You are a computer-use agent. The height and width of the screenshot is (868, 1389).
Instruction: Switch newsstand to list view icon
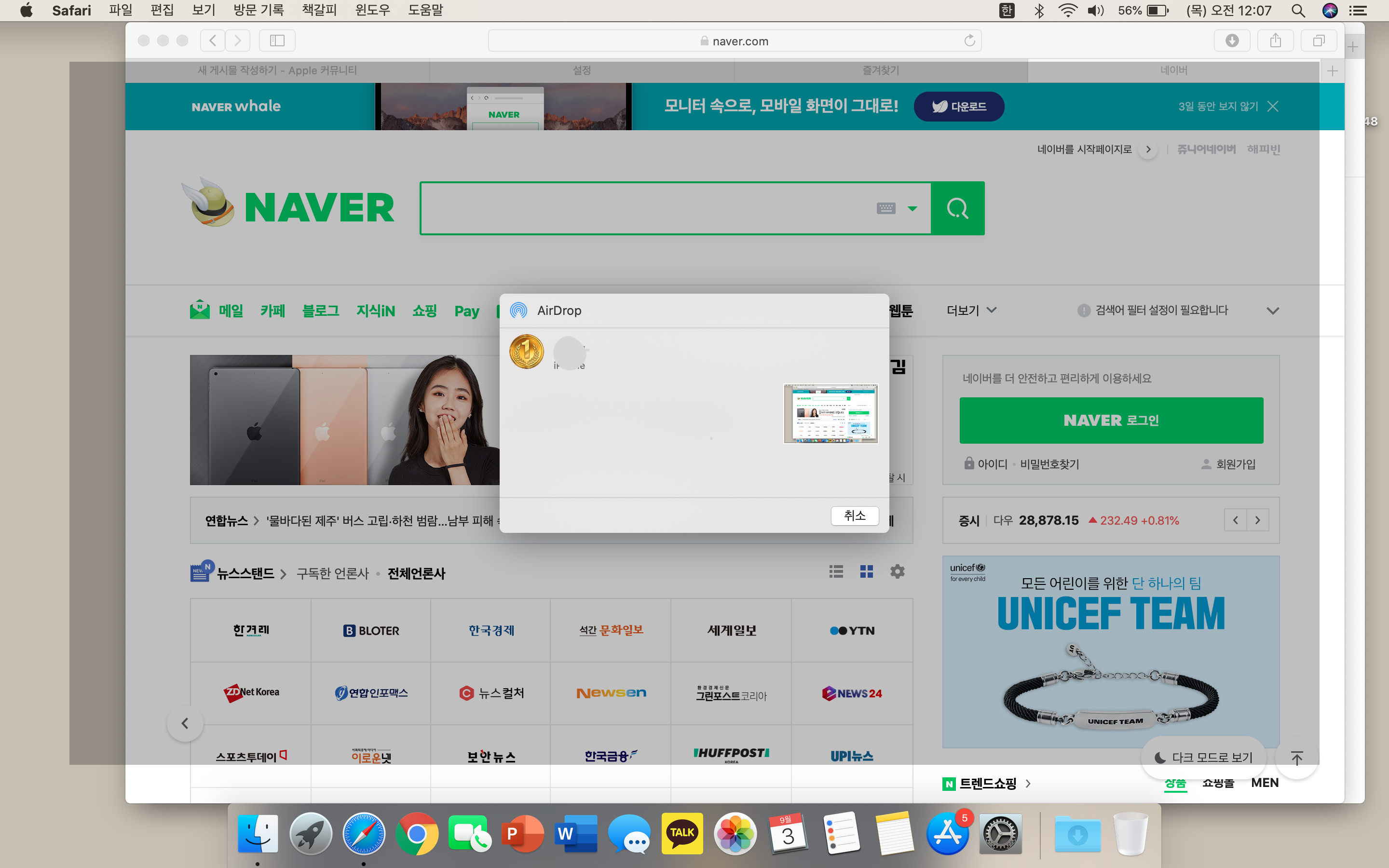click(836, 572)
